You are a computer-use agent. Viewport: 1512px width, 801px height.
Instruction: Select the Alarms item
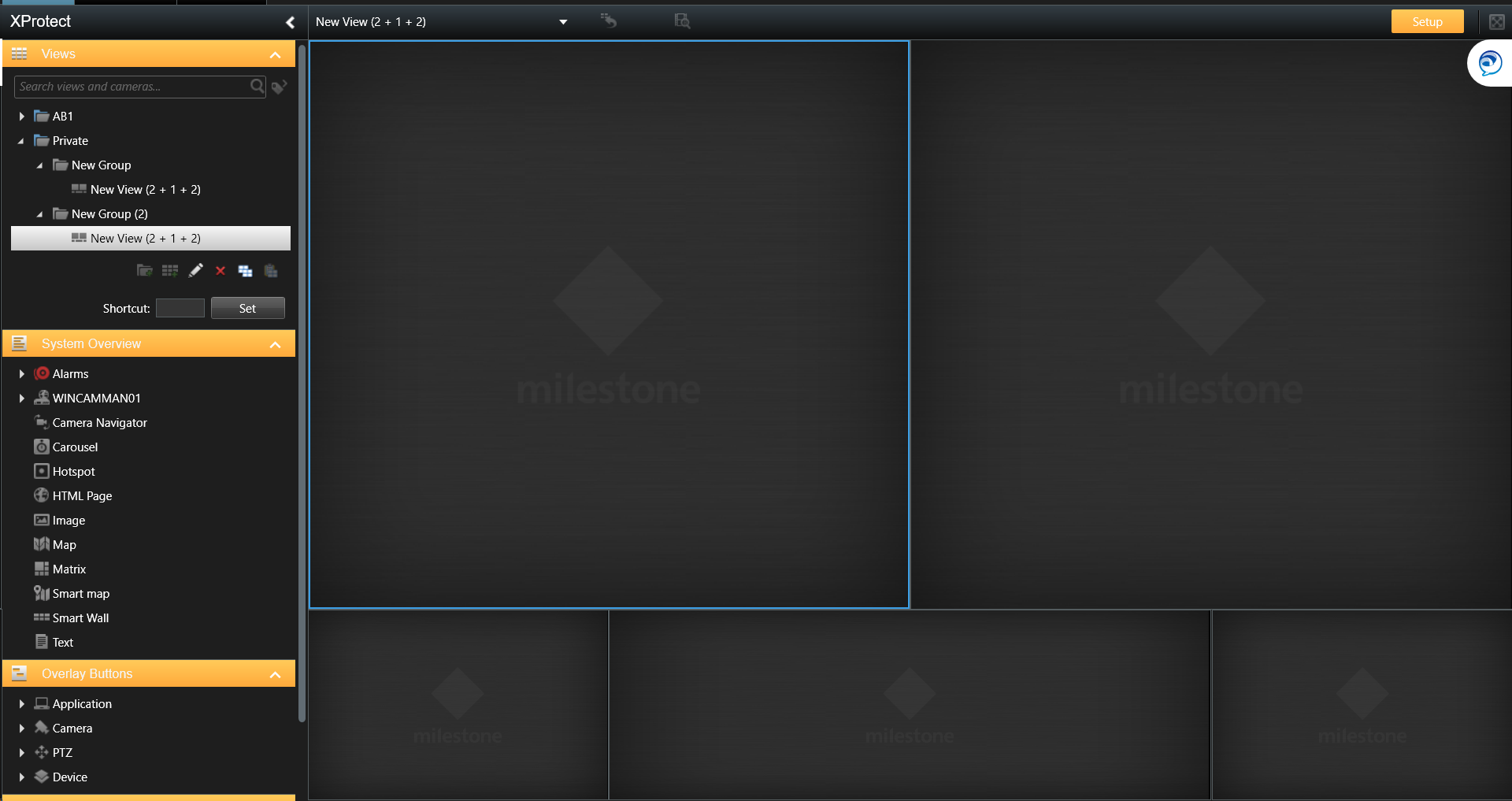click(x=70, y=373)
